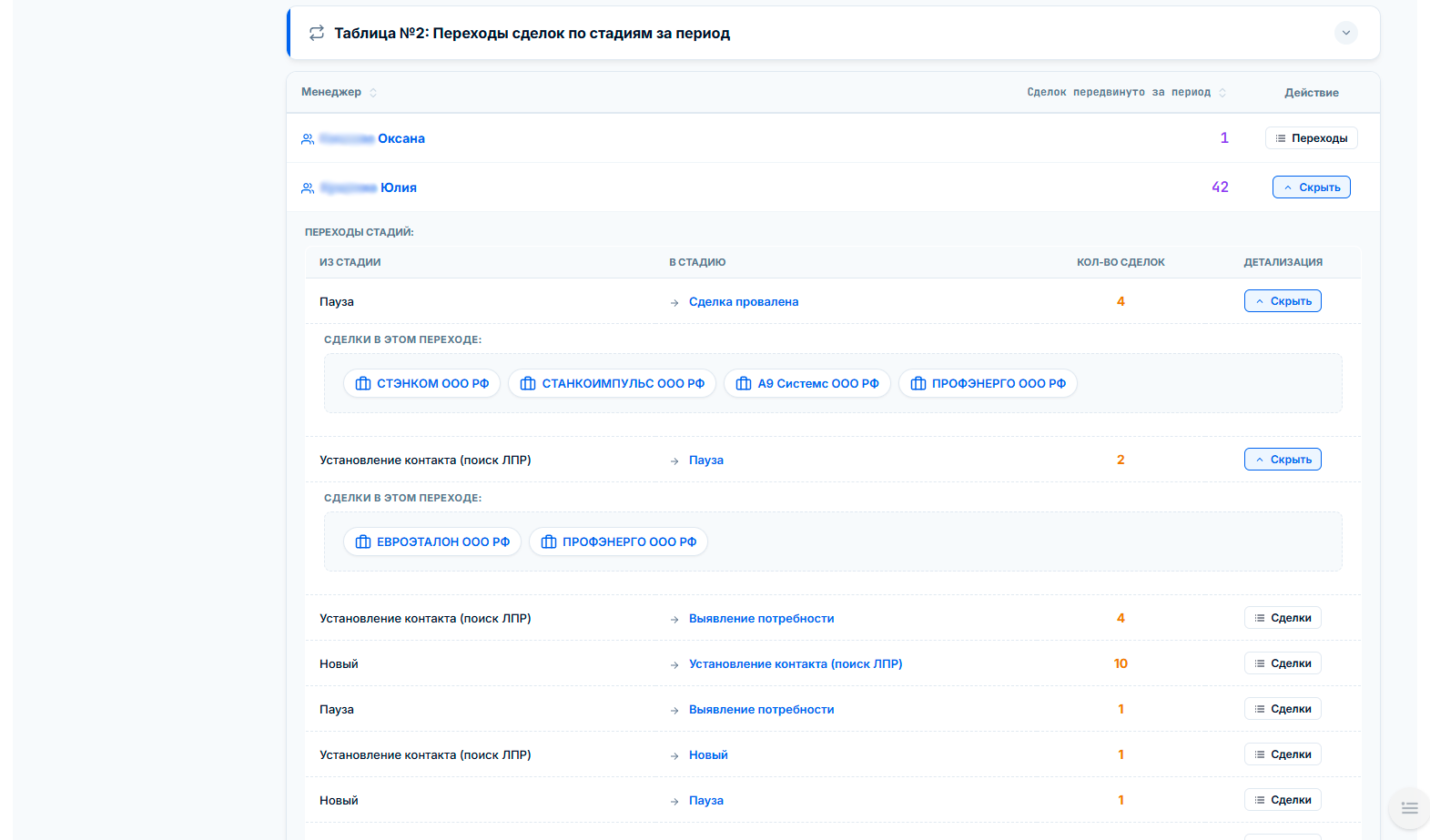Open ПРОФЭНЕРГО ООО РФ beside ЕВРОЭТАЛОН

[x=618, y=541]
